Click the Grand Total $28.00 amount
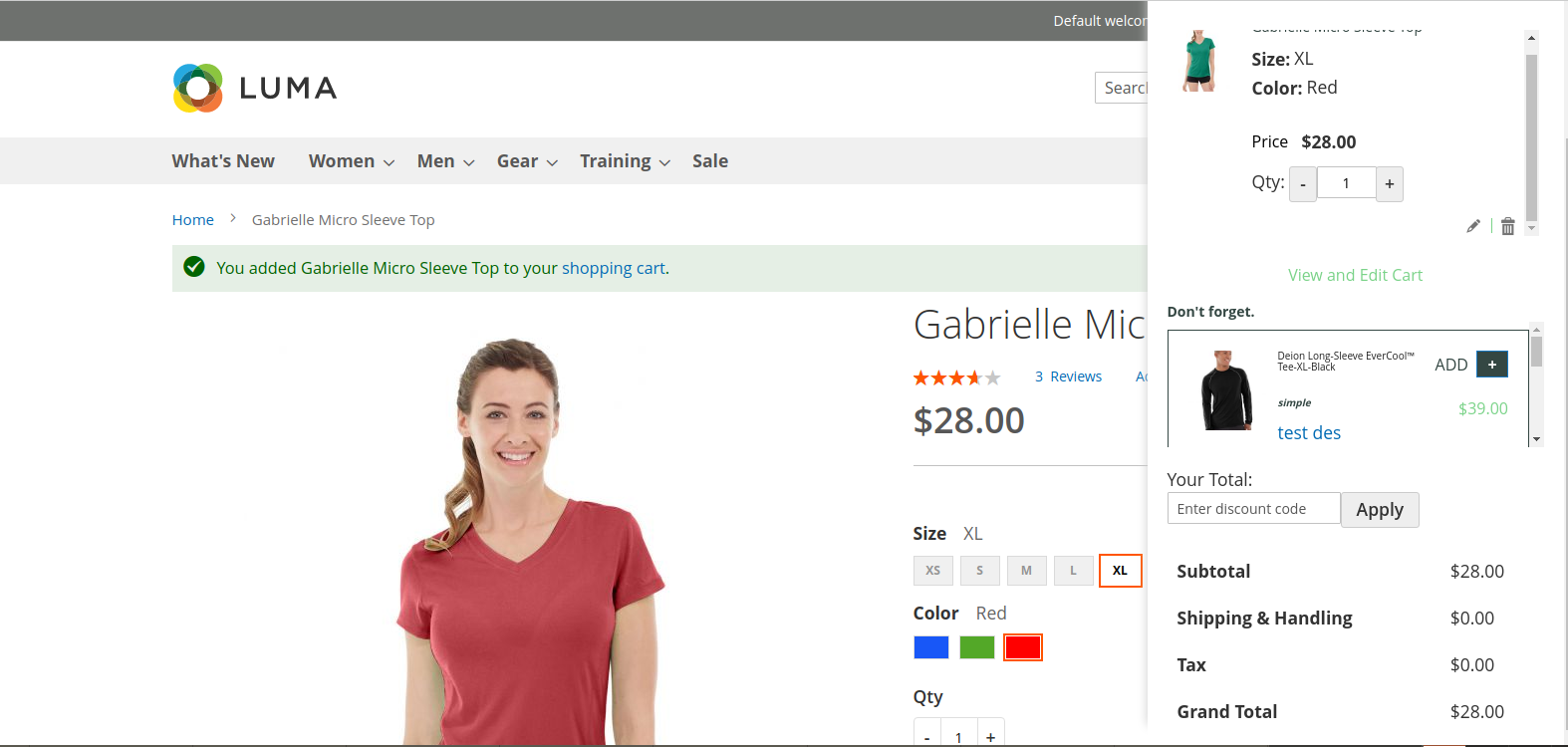 pos(1476,712)
